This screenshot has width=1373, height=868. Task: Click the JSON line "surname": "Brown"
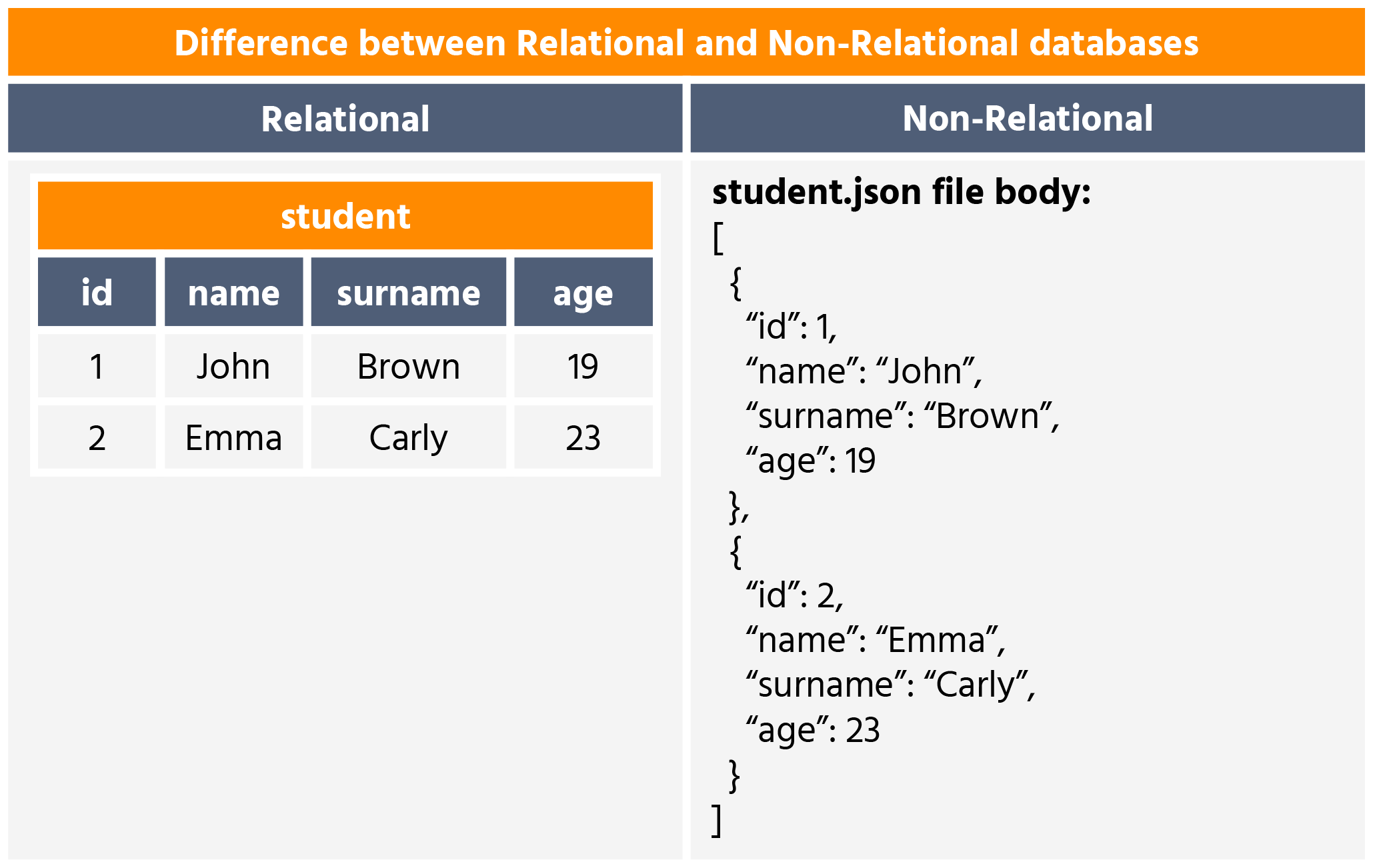(x=902, y=416)
